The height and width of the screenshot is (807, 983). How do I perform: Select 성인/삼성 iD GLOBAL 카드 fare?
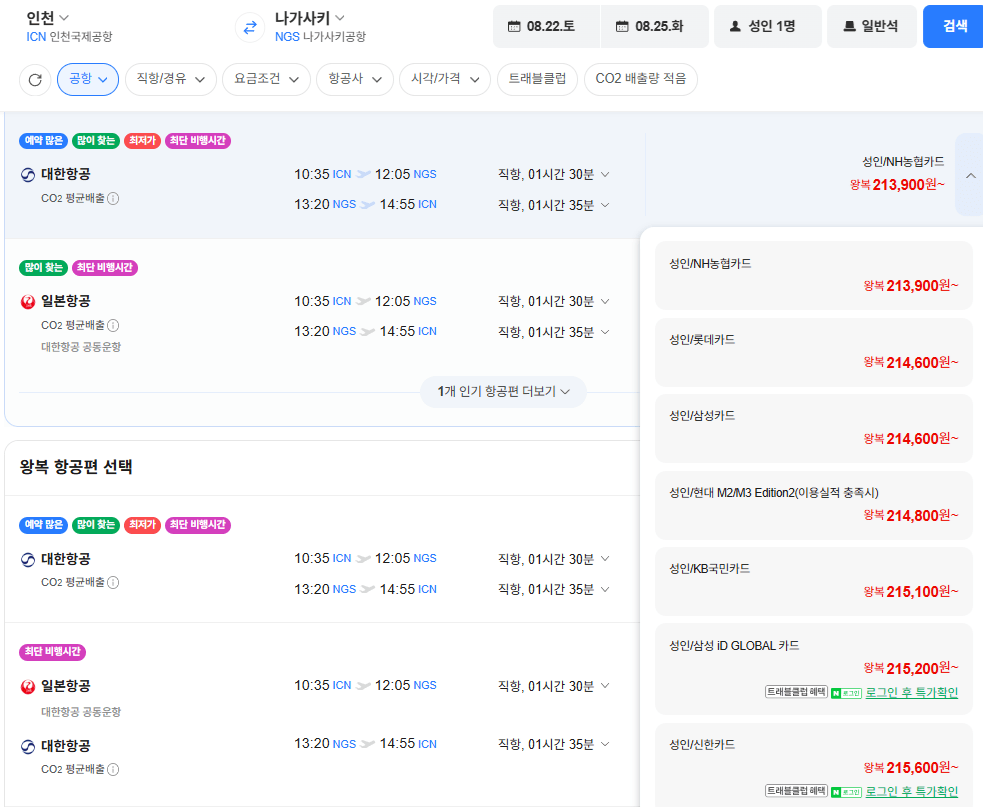(x=814, y=669)
